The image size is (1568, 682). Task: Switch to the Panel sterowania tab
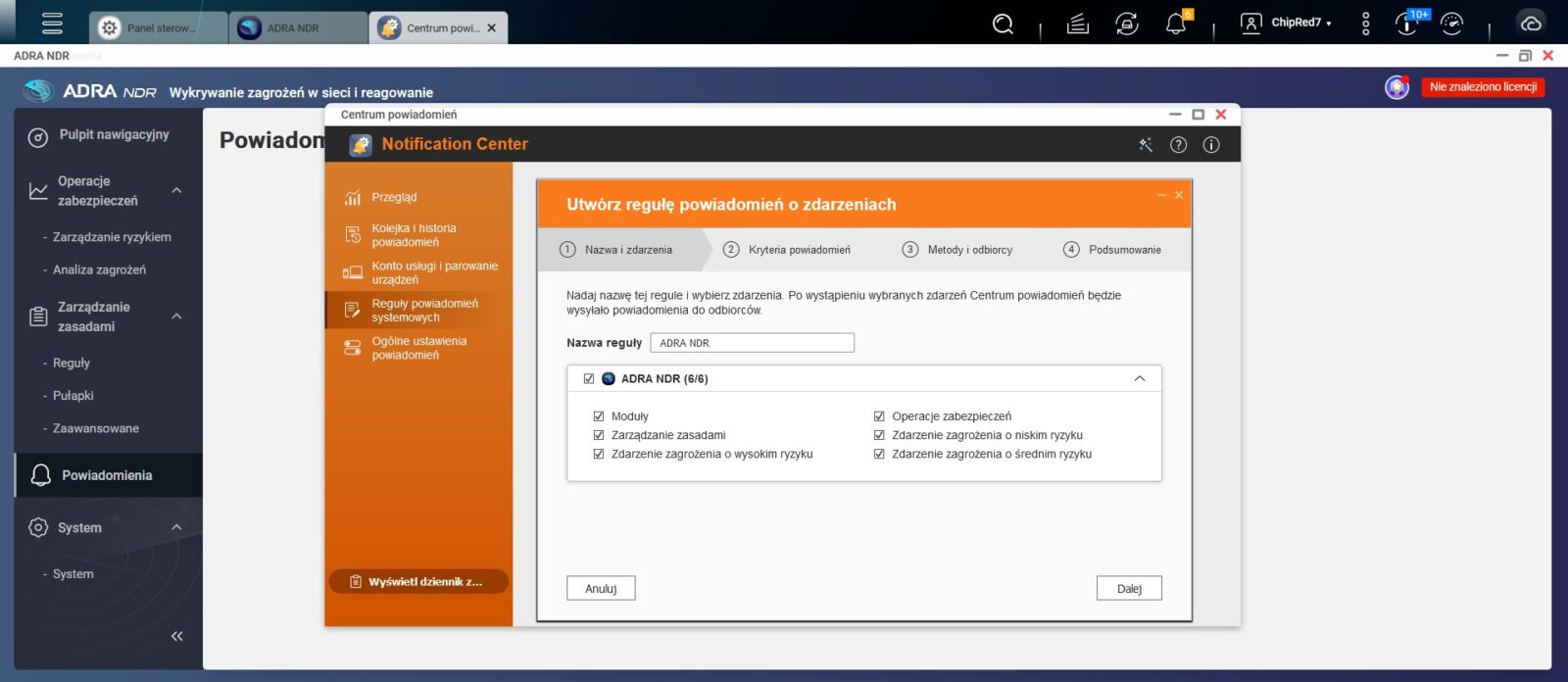[159, 28]
